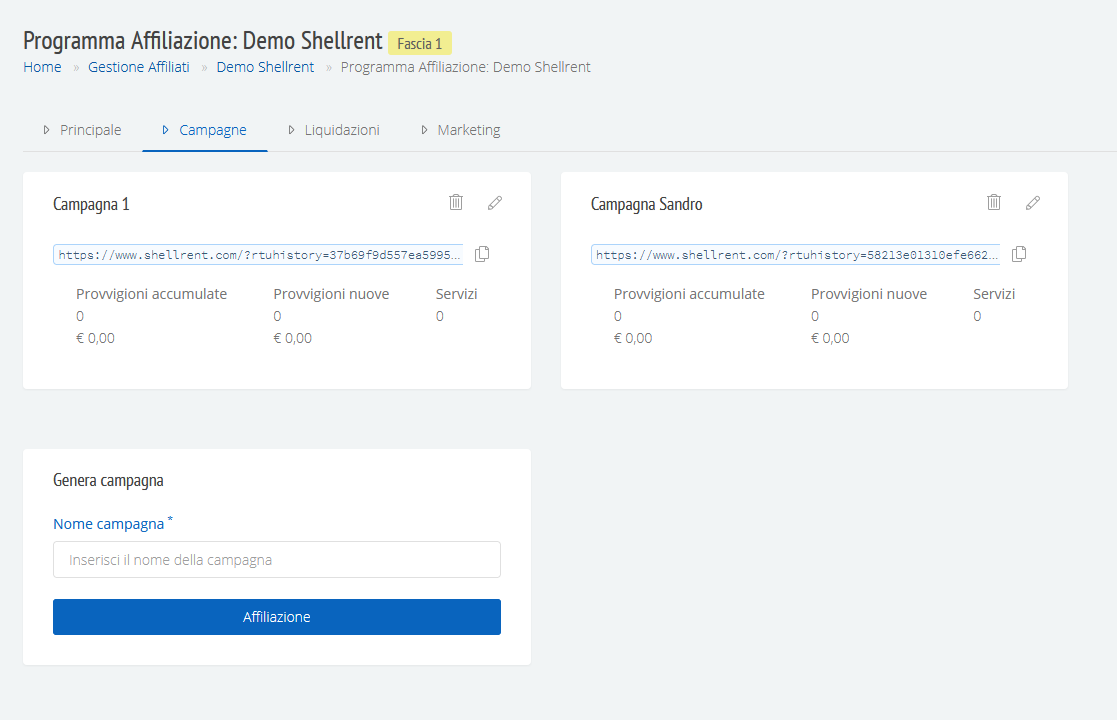This screenshot has height=720, width=1117.
Task: Delete Campagna 1 with the trash icon
Action: 456,202
